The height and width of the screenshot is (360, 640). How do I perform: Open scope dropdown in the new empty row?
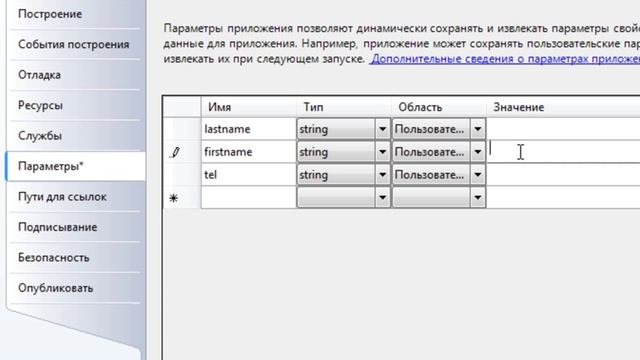pos(478,198)
